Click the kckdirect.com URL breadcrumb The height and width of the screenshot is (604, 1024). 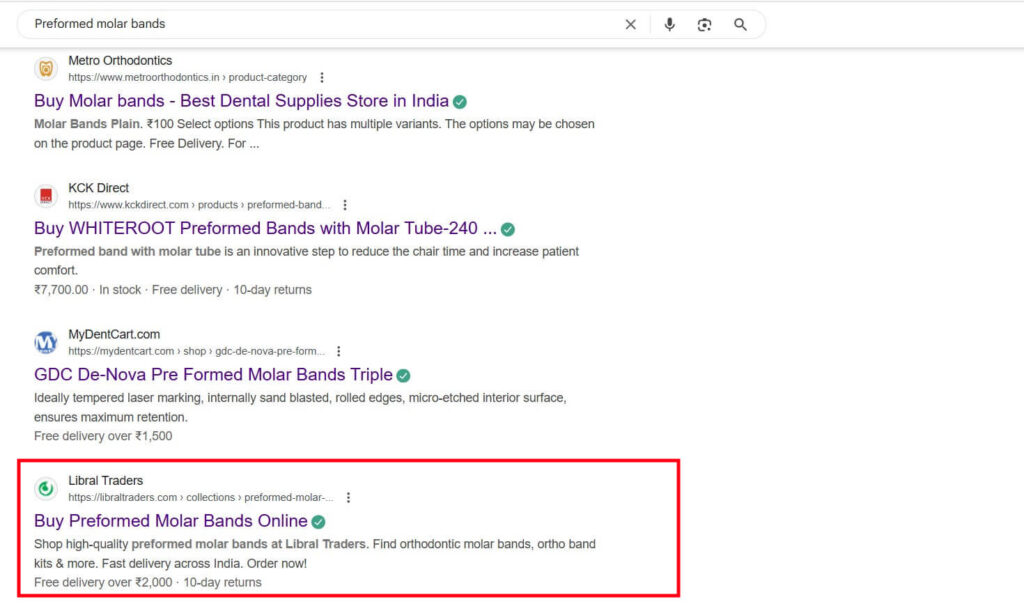[x=199, y=204]
